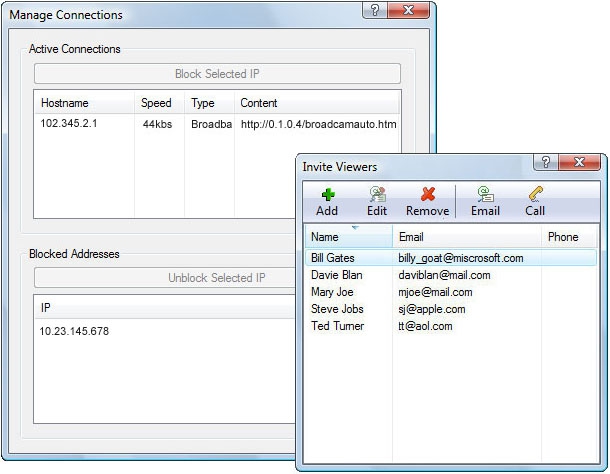Image resolution: width=610 pixels, height=474 pixels.
Task: Open the Edit viewer tool
Action: click(x=377, y=195)
